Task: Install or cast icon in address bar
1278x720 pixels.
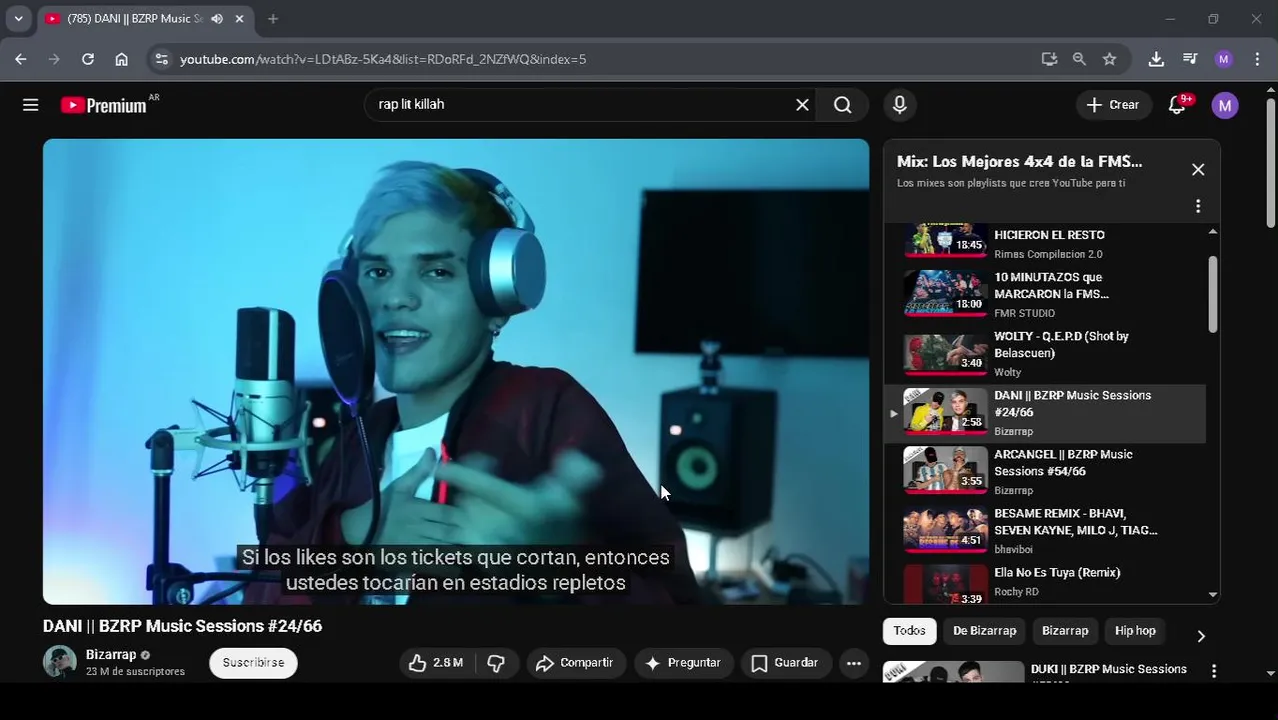Action: (x=1049, y=59)
